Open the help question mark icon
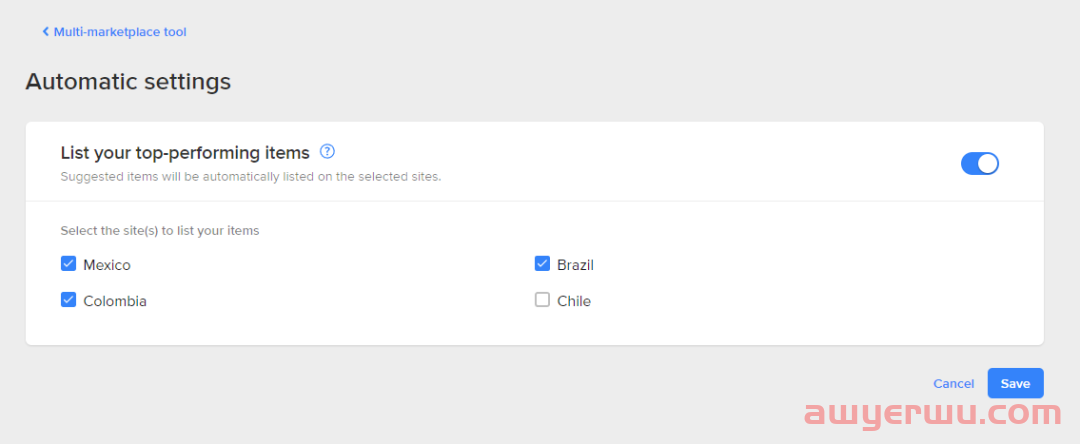The height and width of the screenshot is (444, 1080). point(328,151)
